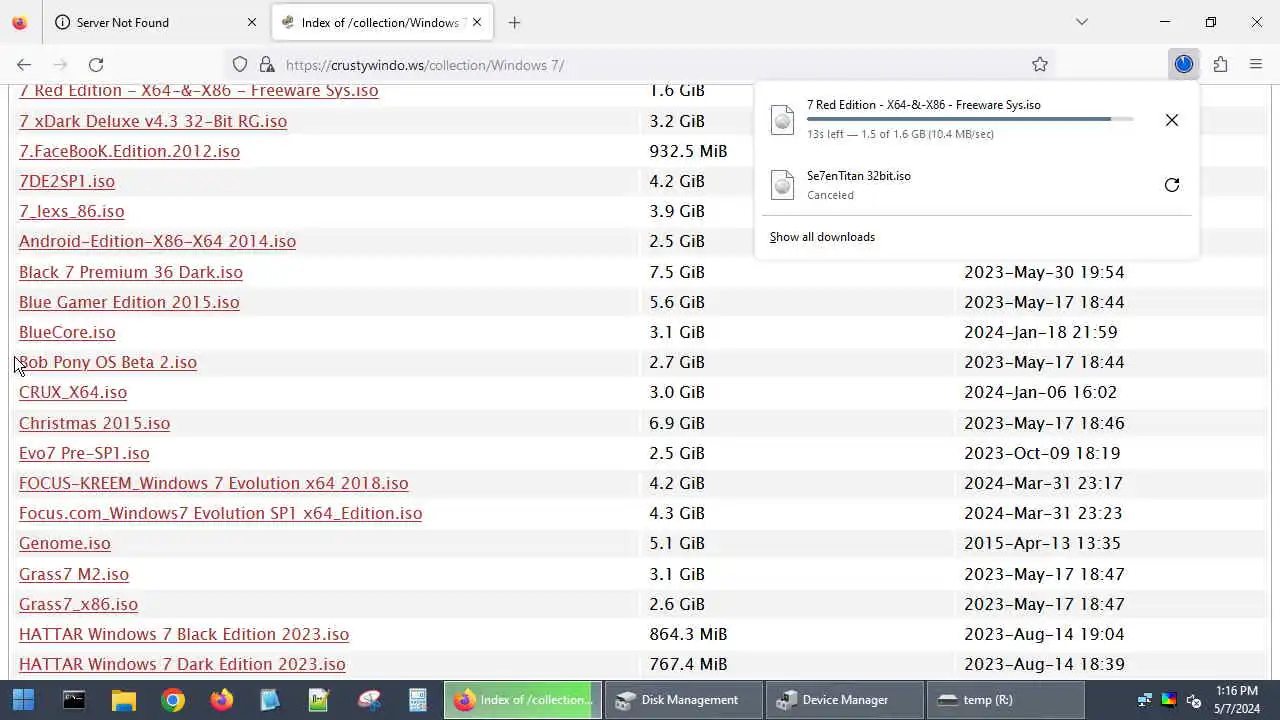Viewport: 1280px width, 720px height.
Task: Open the Firefox extensions puzzle icon
Action: point(1220,64)
